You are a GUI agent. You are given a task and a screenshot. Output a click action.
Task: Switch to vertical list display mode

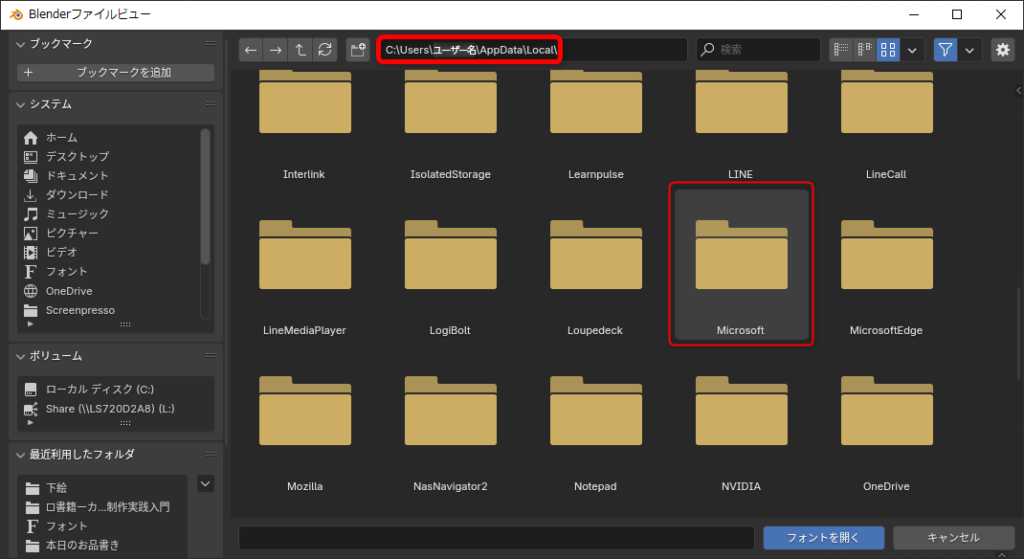pos(841,50)
